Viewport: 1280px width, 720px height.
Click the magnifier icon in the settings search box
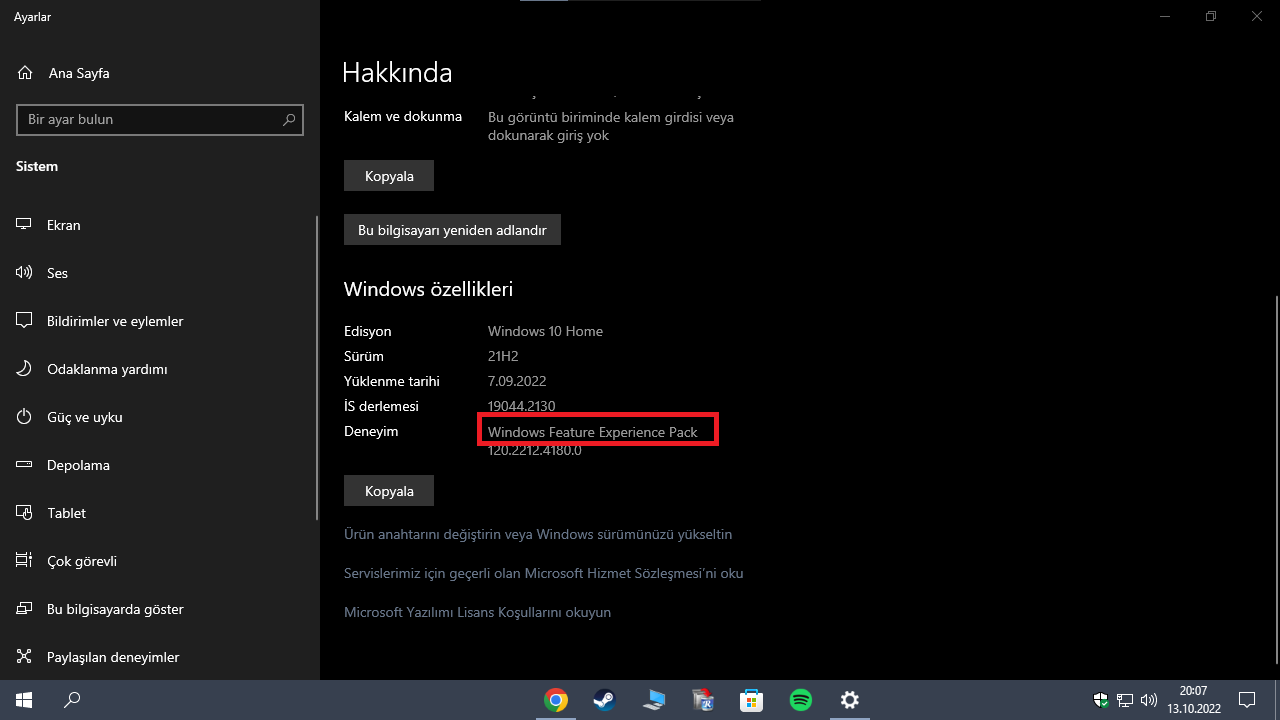[290, 119]
